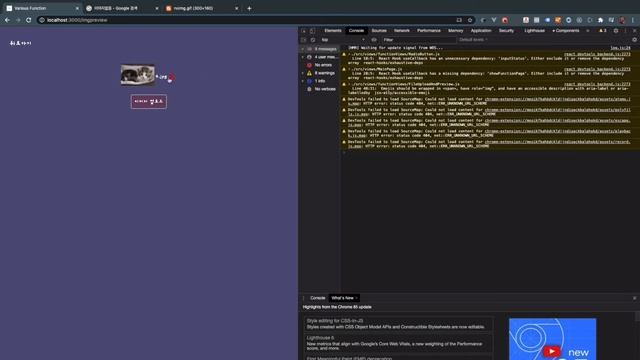Reload the page with the refresh icon
Viewport: 640px width, 360px height.
(29, 20)
